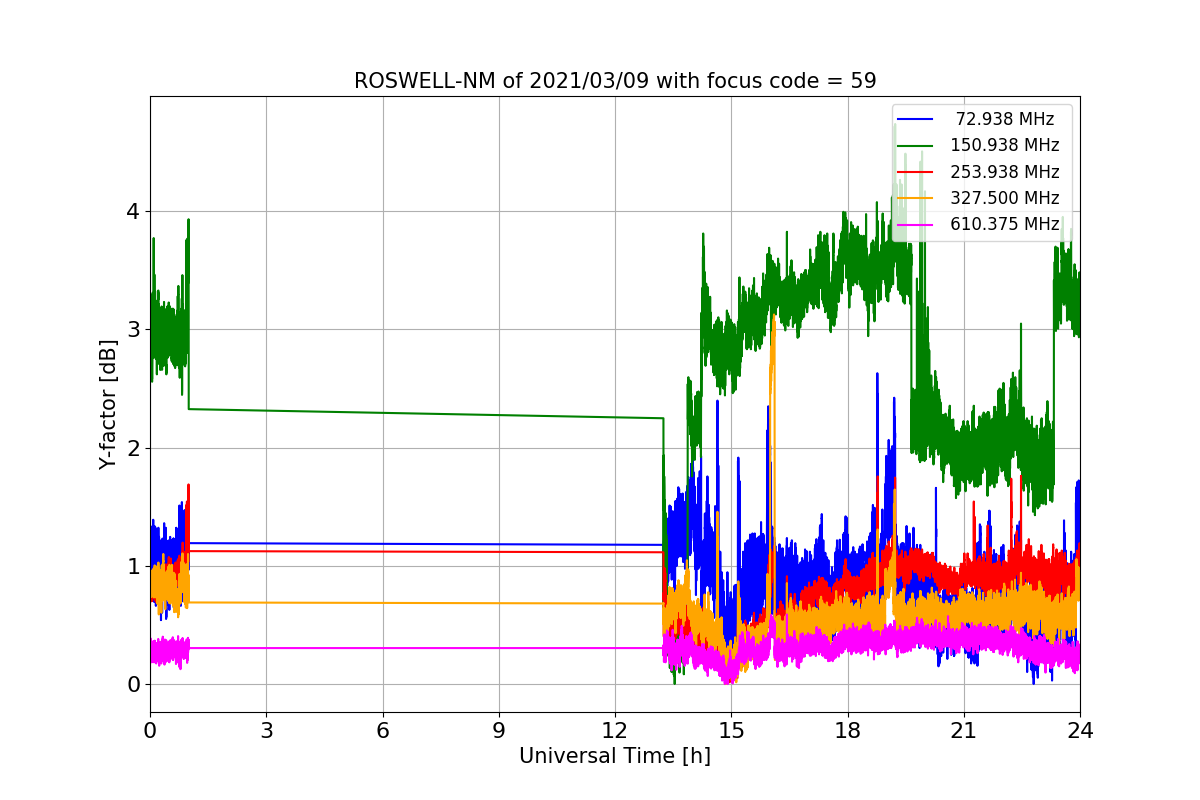The image size is (1200, 800).
Task: Click the plot title mentioning ROSWELL-NM
Action: tap(615, 81)
